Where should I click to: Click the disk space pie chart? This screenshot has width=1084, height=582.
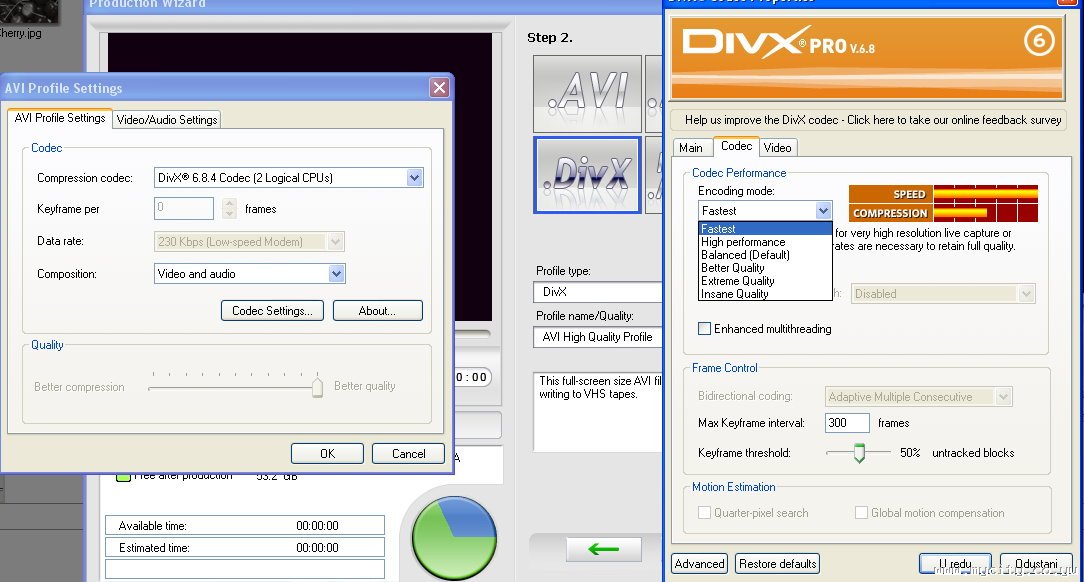pyautogui.click(x=454, y=538)
